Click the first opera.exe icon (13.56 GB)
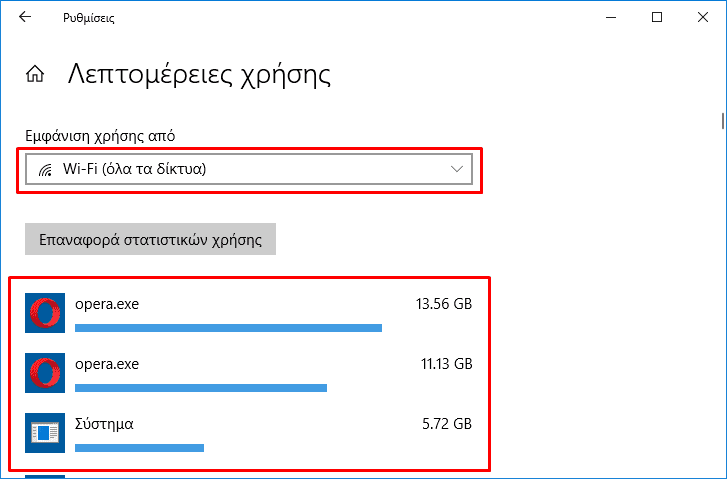Screen dimensions: 727x479 [x=45, y=313]
